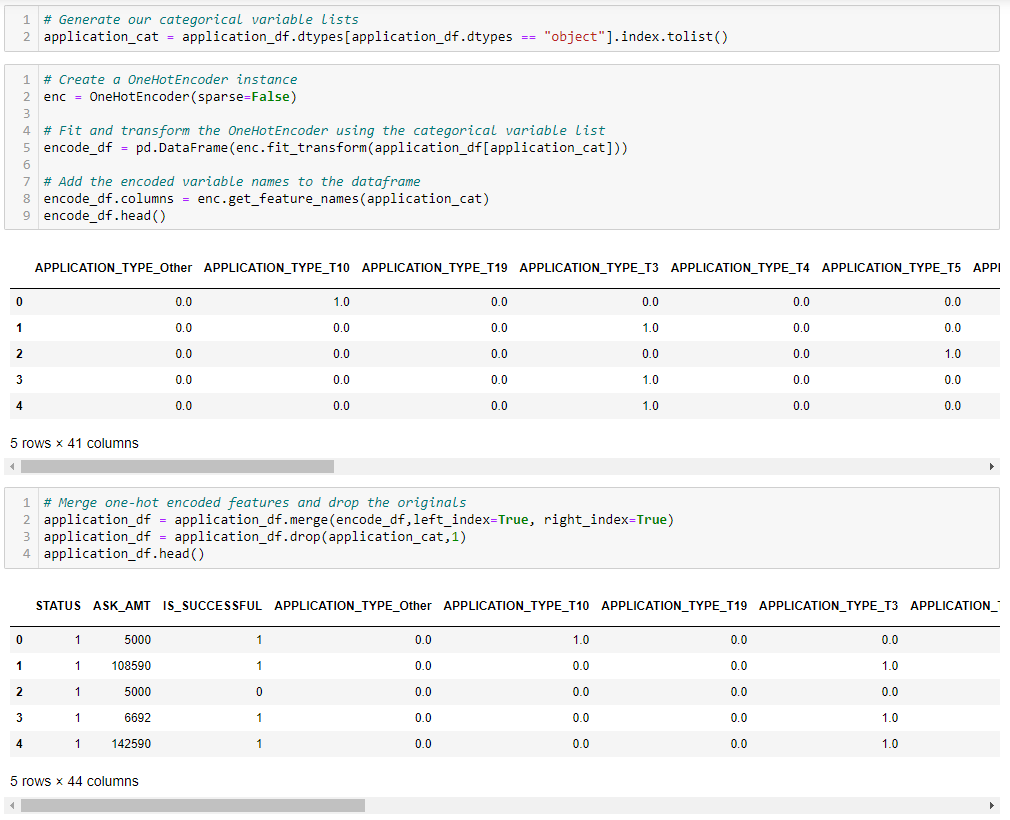Screen dimensions: 1010x820
Task: Click the OneHotEncoder(sparse=False) code line
Action: point(170,97)
